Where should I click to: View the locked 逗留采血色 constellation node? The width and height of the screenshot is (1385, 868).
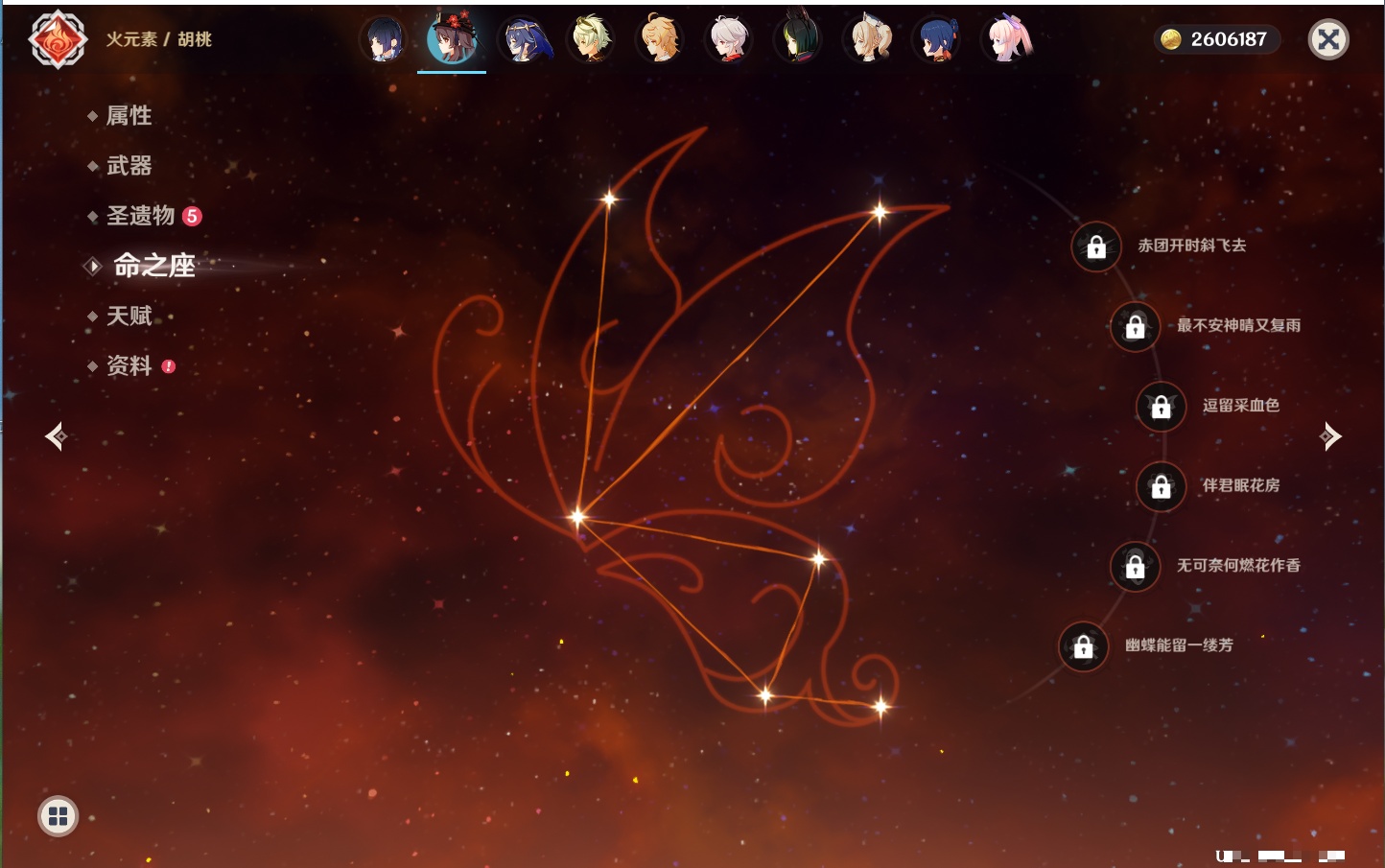tap(1161, 406)
